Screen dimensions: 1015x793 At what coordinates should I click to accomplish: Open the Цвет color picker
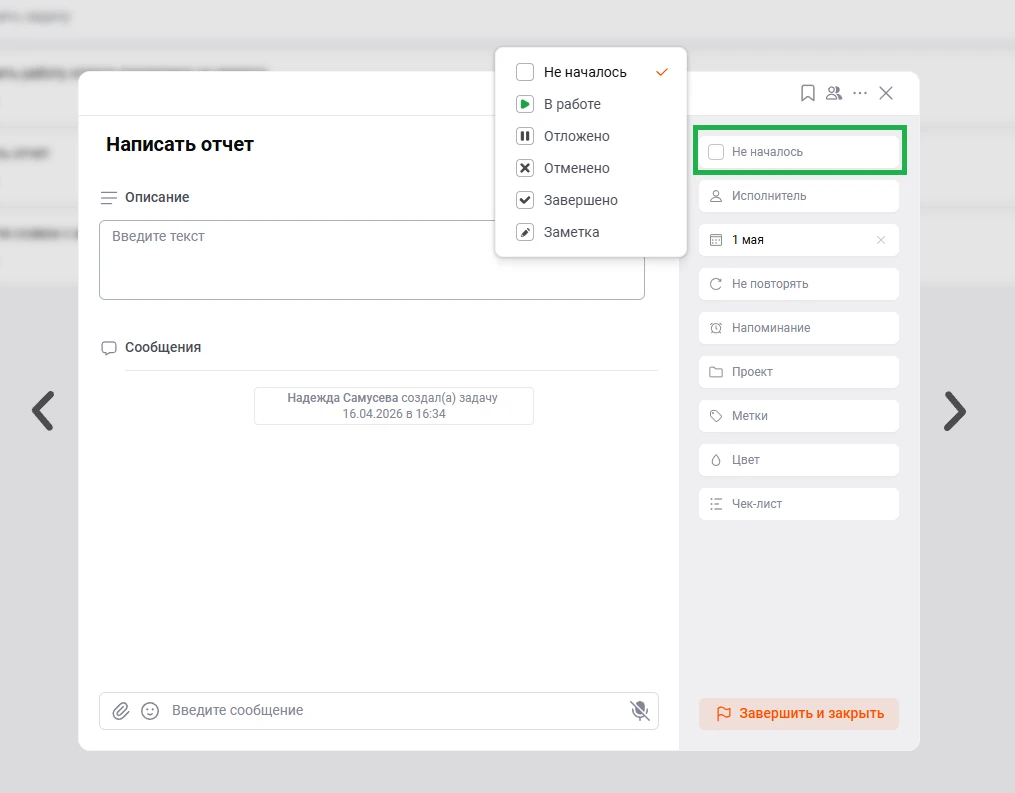798,460
